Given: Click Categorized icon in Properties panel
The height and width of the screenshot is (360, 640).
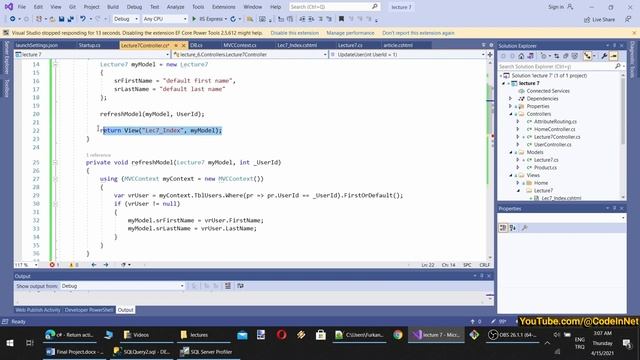Looking at the screenshot, I should 503,228.
